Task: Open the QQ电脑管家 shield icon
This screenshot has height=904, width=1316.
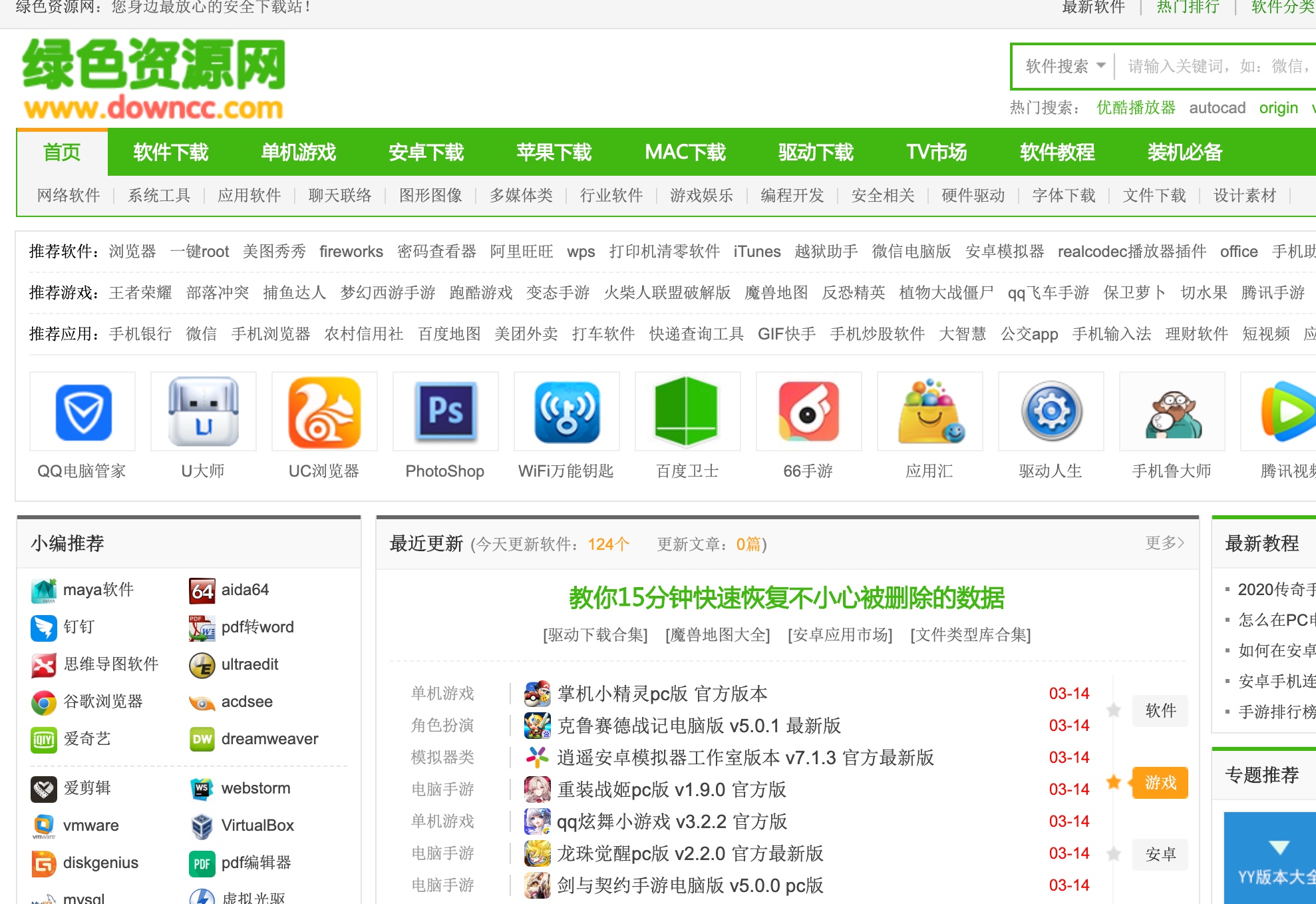Action: tap(82, 412)
